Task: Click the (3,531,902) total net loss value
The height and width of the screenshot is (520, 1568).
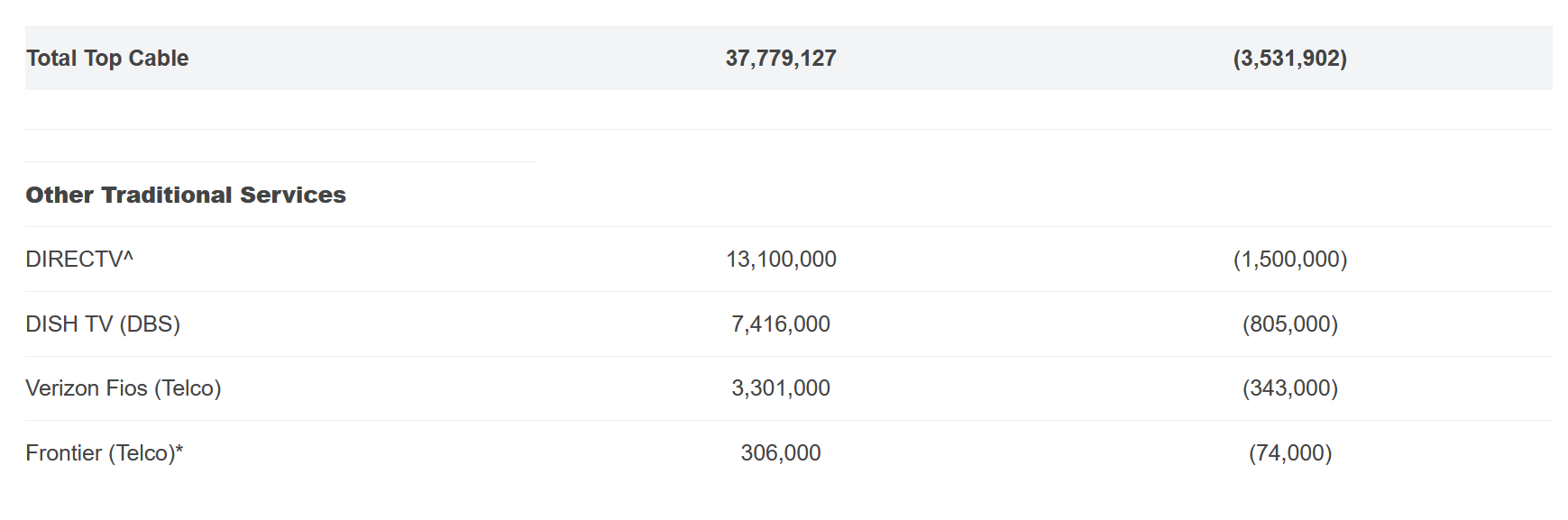Action: coord(1289,59)
